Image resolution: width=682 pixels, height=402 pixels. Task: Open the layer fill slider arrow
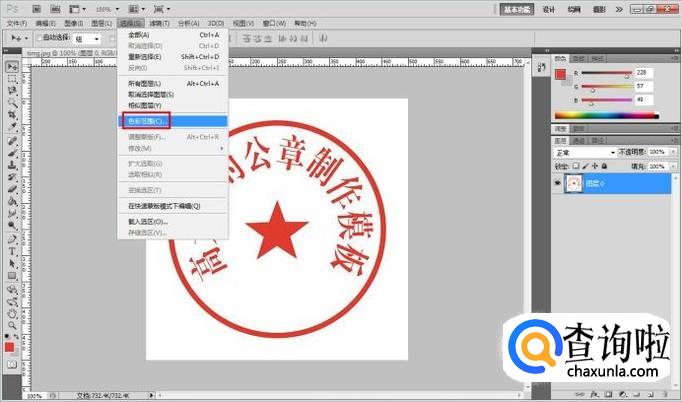[673, 167]
